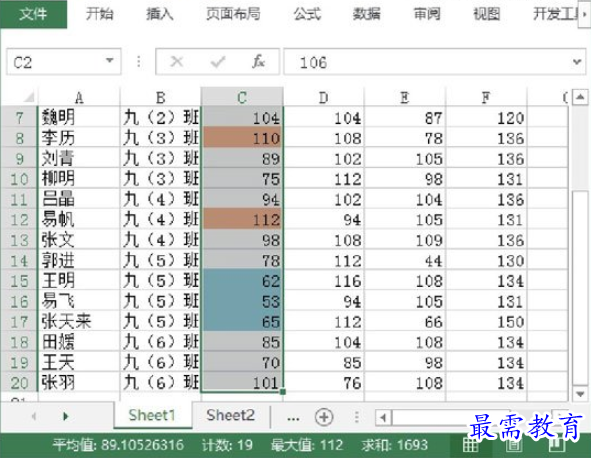
Task: Expand the formula bar chevron
Action: point(577,61)
